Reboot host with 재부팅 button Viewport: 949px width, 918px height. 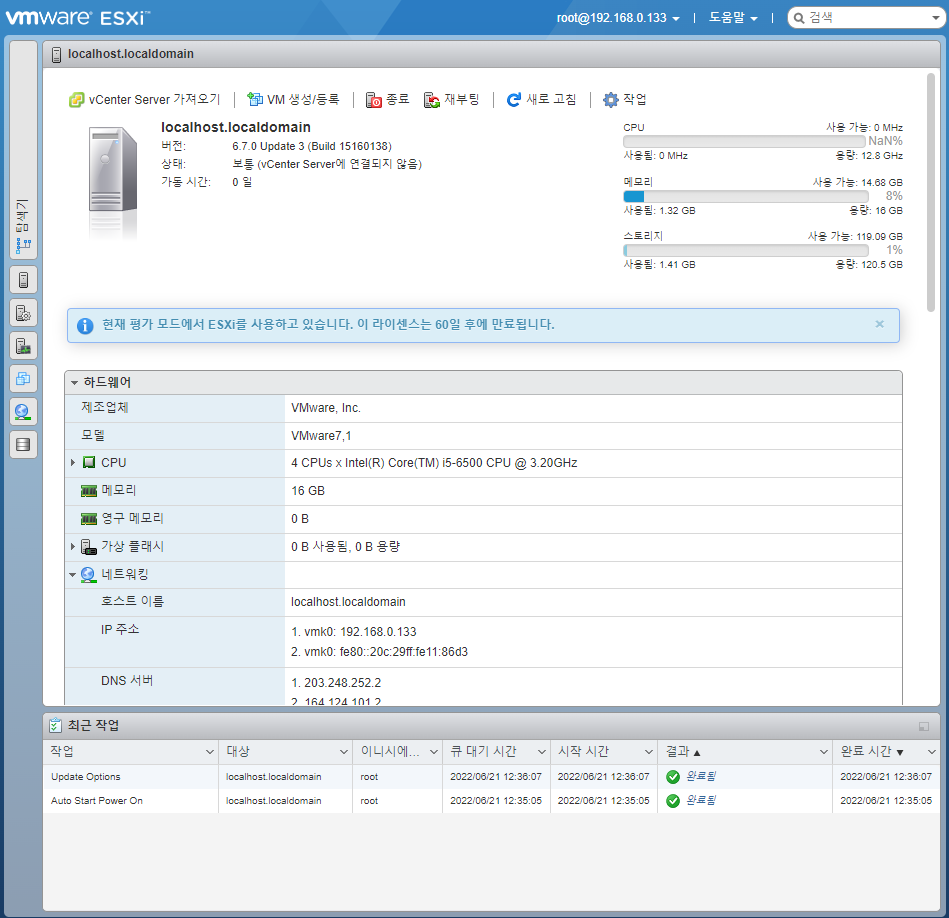point(452,99)
